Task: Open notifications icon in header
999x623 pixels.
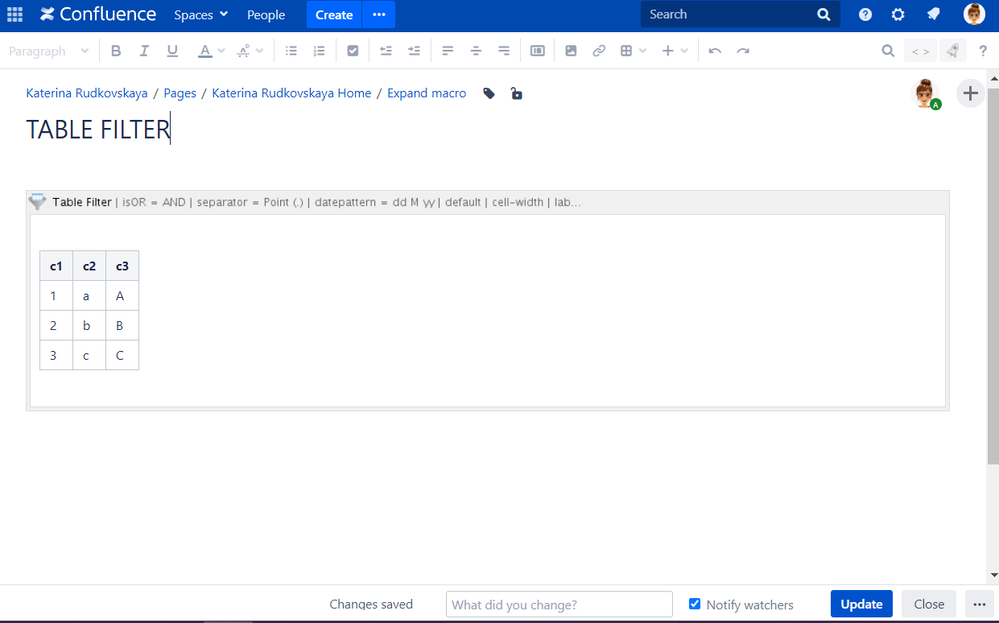Action: (x=933, y=14)
